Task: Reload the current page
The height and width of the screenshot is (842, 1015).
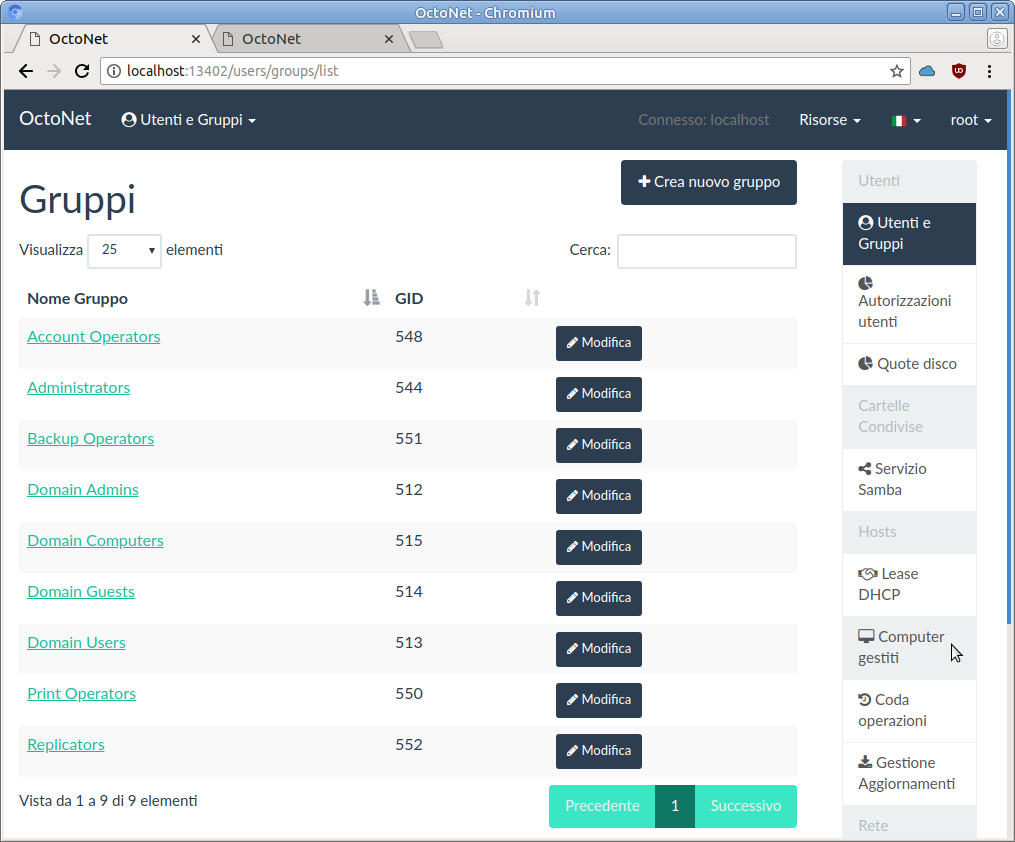Action: [82, 71]
